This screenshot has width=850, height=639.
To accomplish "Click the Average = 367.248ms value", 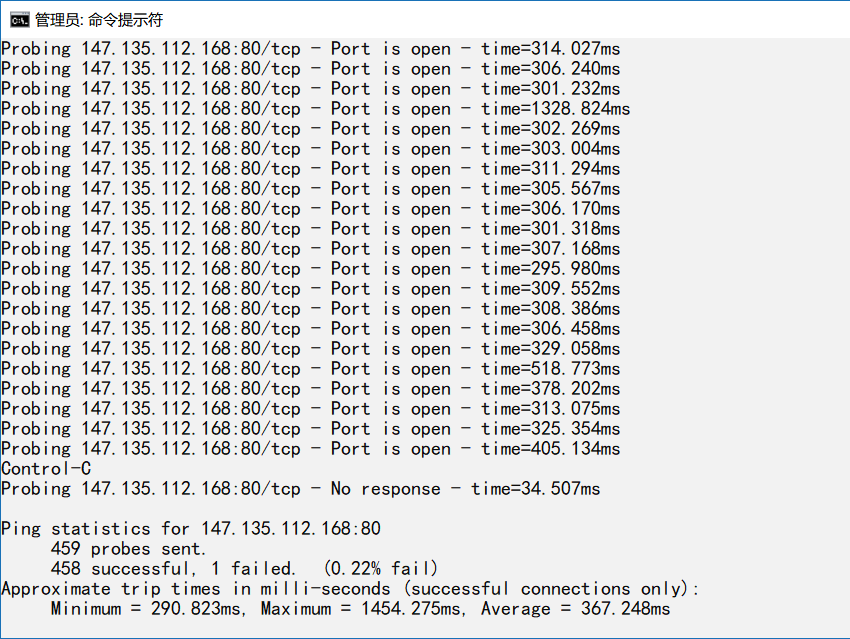I will pos(575,609).
